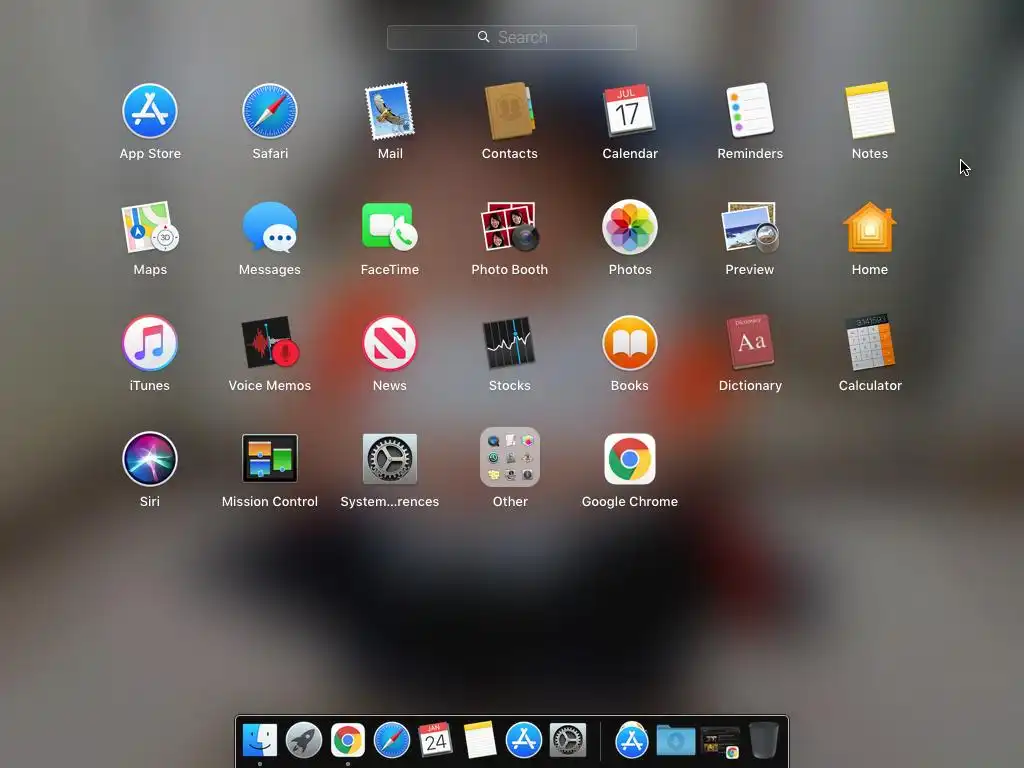Launch iTunes
The image size is (1024, 768).
coord(150,343)
